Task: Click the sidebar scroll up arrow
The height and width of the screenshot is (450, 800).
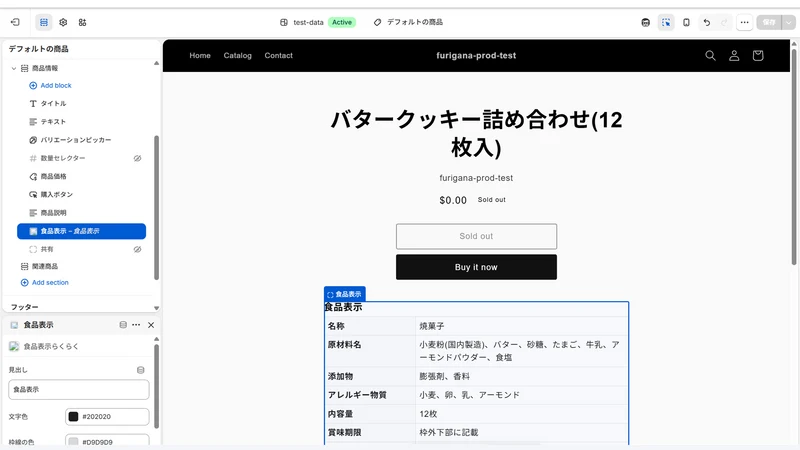Action: pyautogui.click(x=156, y=64)
